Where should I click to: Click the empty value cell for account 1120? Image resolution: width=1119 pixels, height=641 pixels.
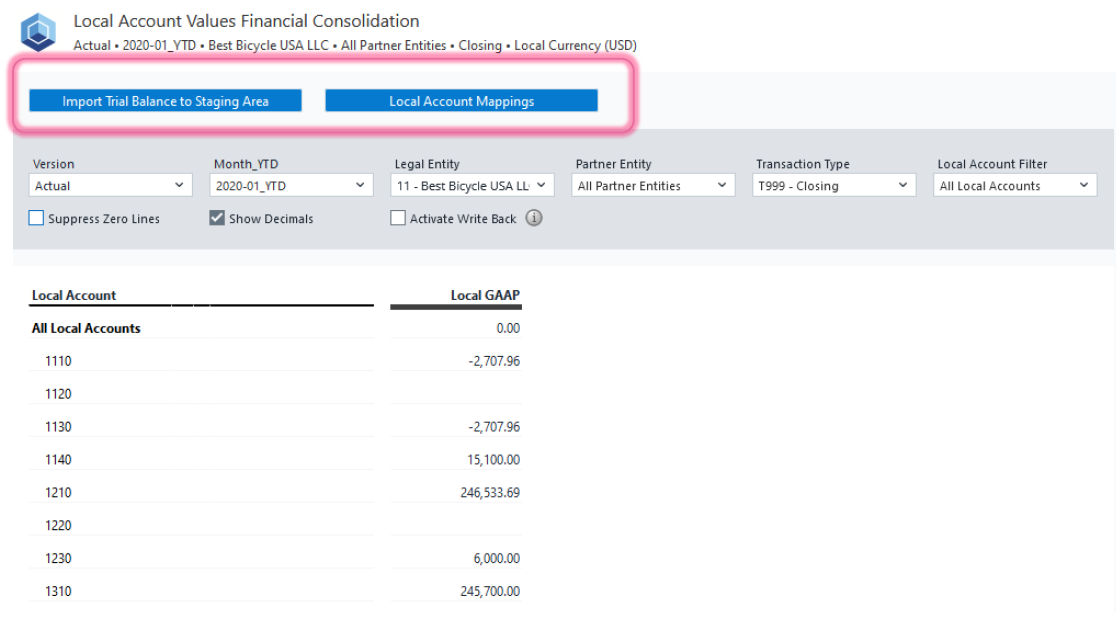point(456,394)
